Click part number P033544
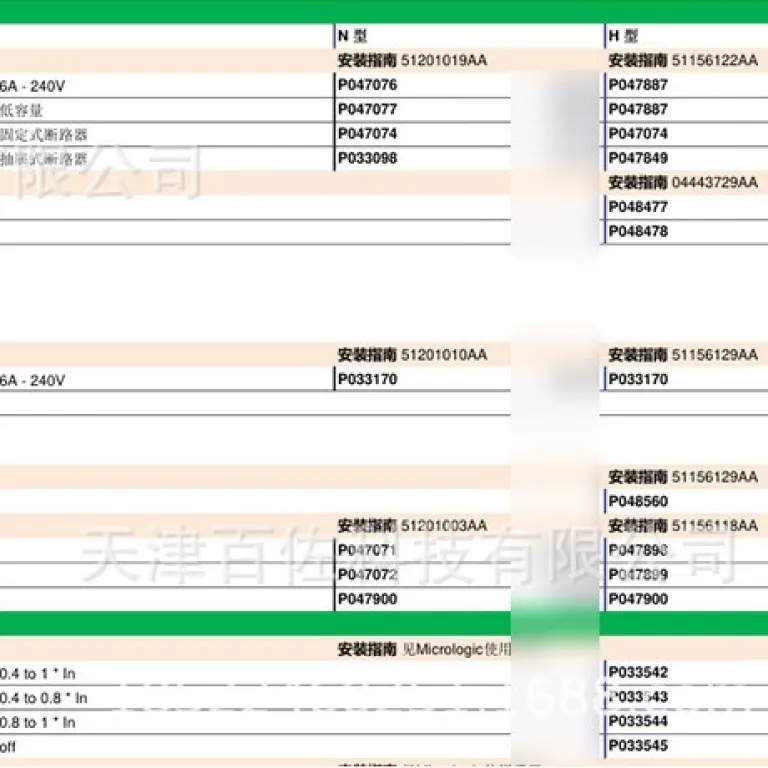Viewport: 768px width, 768px height. pos(638,721)
